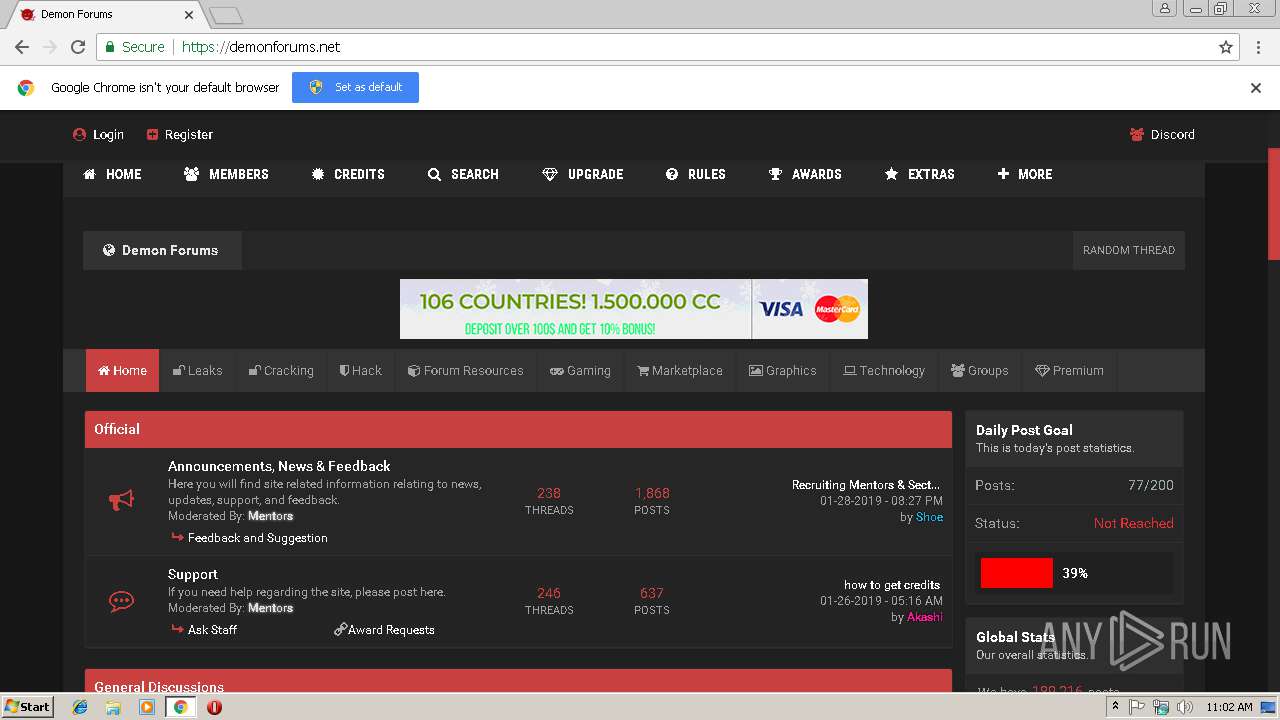
Task: Open the Recruiting Mentors last post
Action: tap(866, 485)
